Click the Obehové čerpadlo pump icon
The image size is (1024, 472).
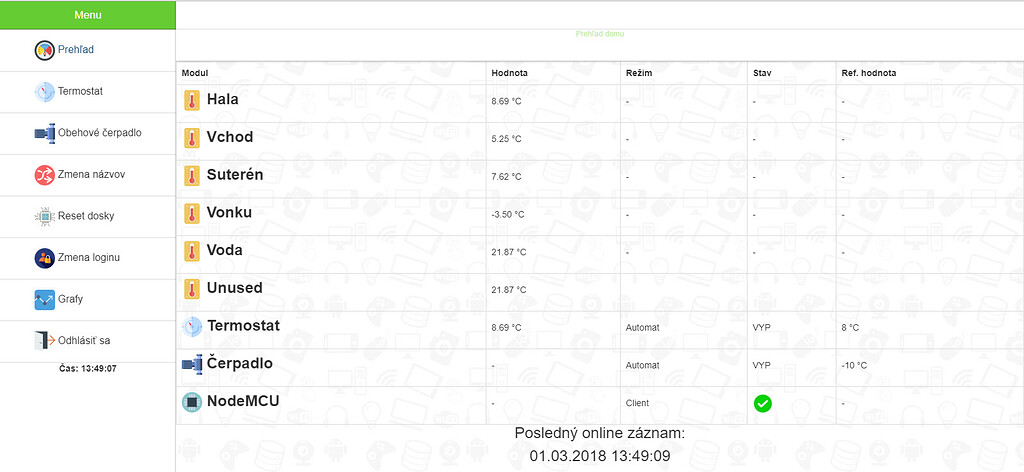44,133
